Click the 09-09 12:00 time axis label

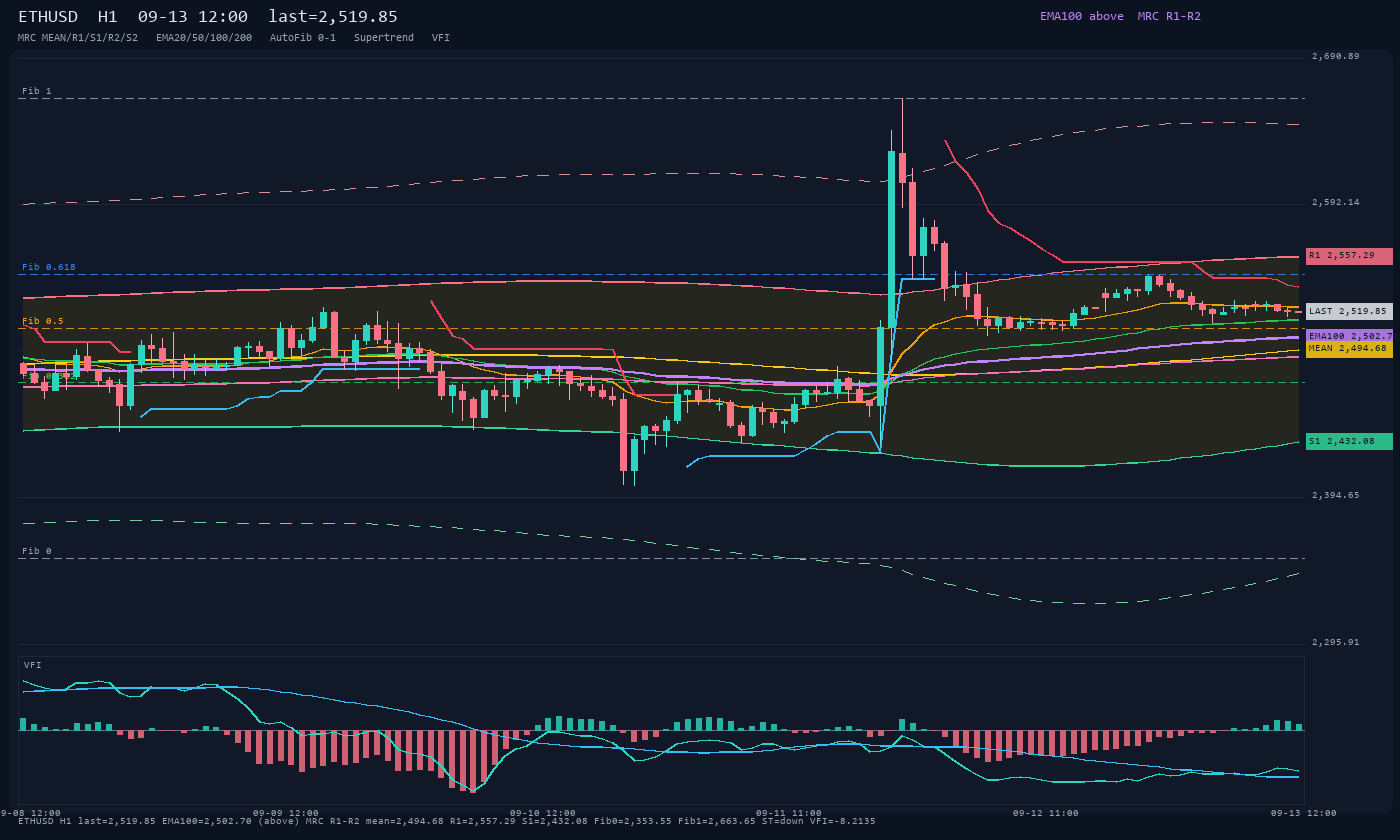[286, 813]
